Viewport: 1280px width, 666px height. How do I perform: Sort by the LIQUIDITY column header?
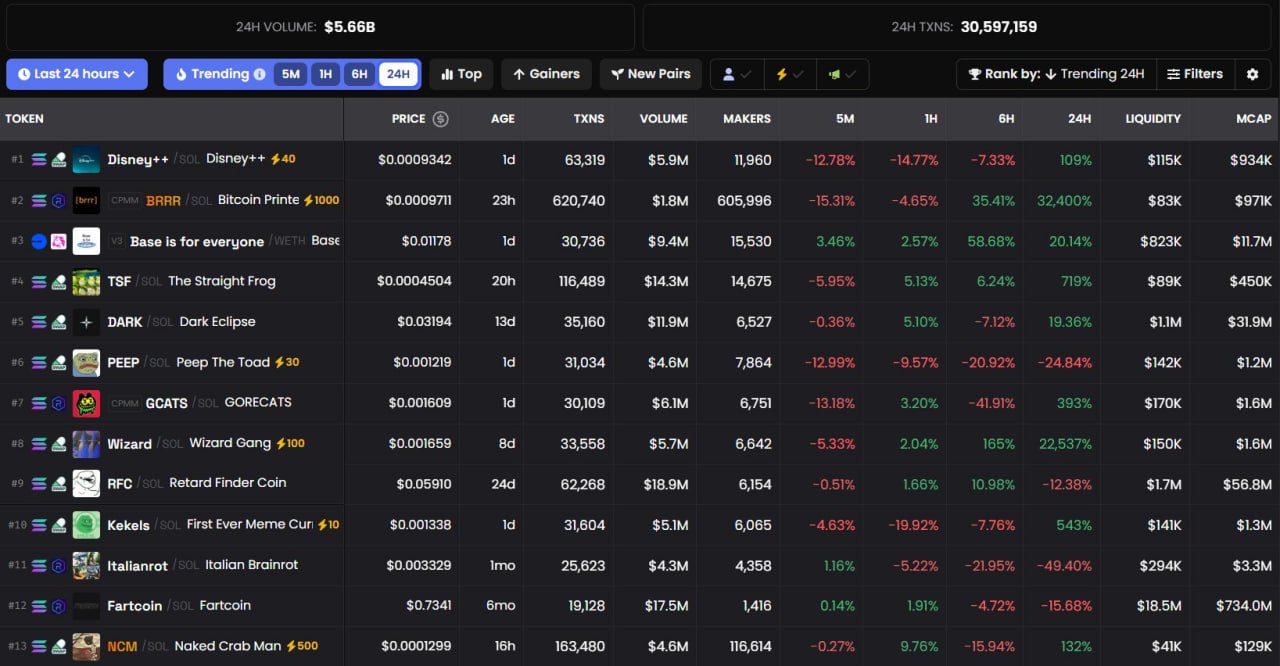tap(1153, 119)
